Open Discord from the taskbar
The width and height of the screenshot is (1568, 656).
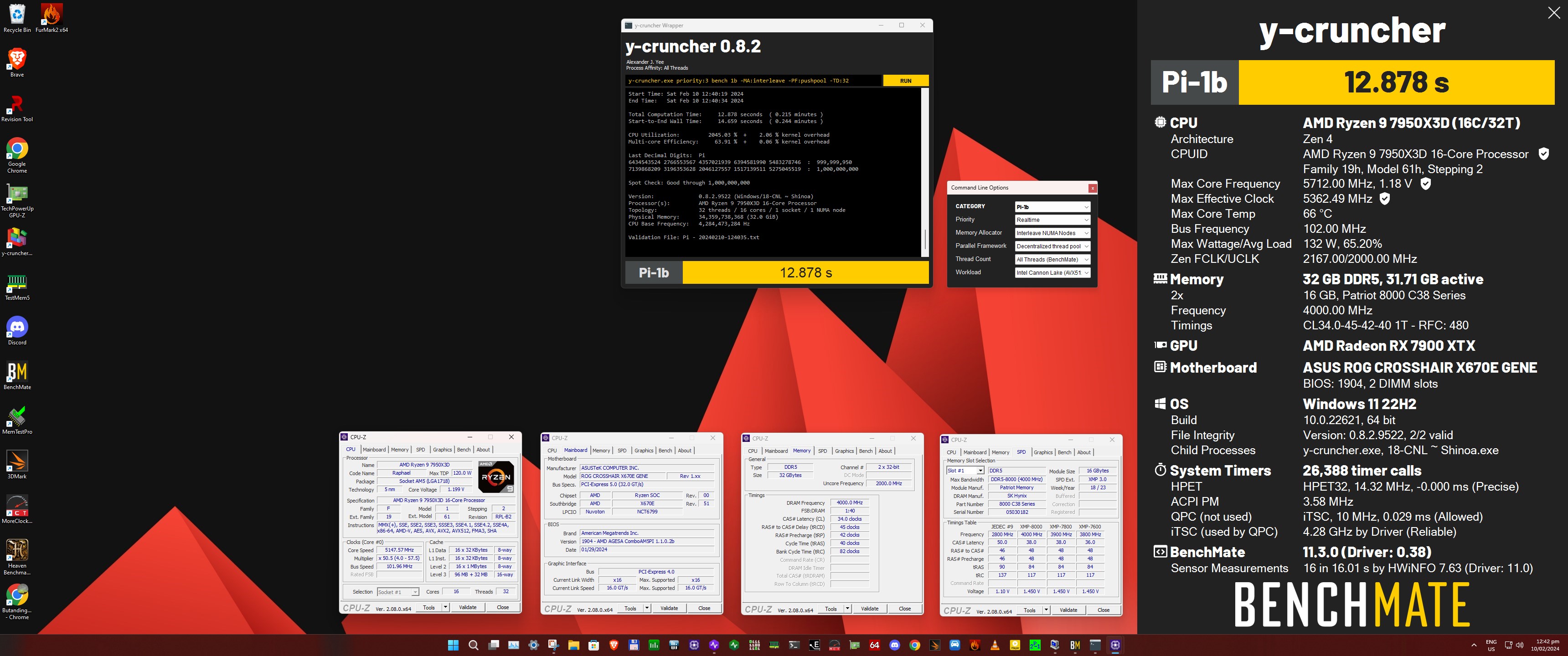pos(895,645)
